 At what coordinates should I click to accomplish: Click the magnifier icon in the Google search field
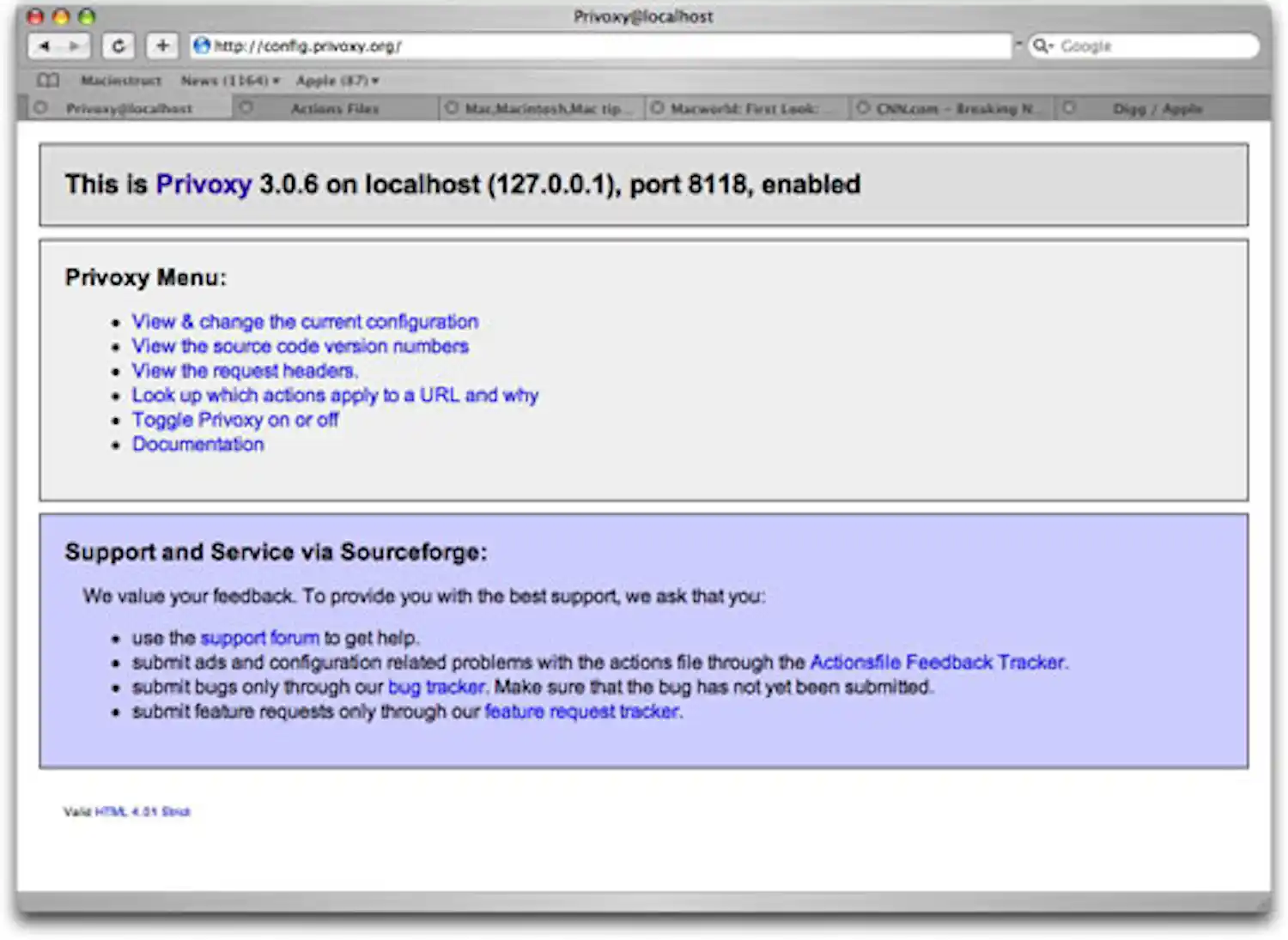click(1042, 45)
